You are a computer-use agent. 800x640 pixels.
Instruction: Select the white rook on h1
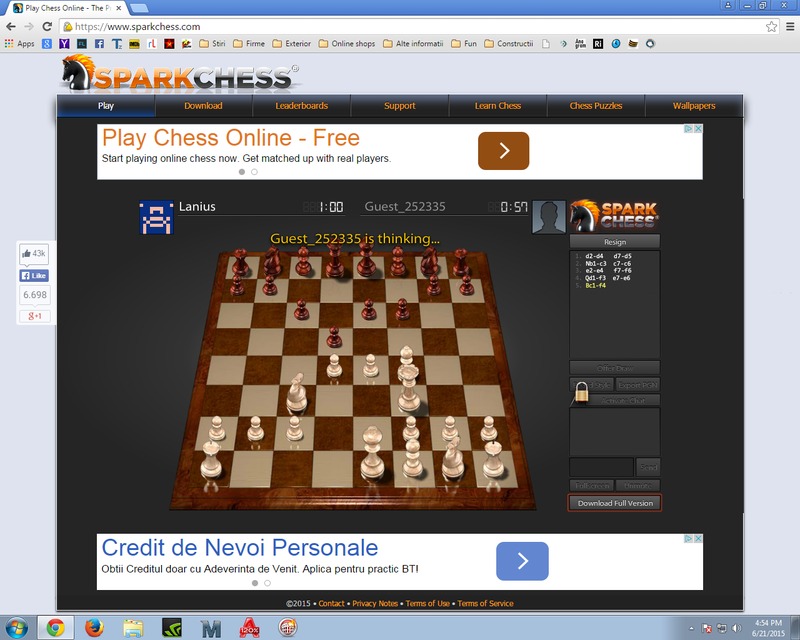(493, 459)
